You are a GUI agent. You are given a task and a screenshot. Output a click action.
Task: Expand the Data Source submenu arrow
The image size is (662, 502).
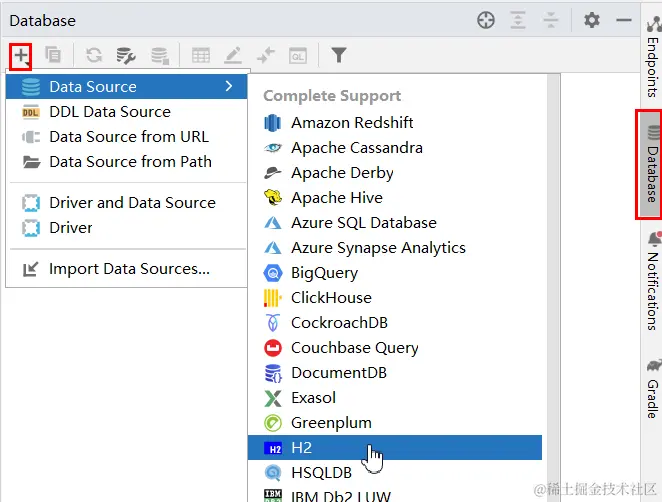229,87
